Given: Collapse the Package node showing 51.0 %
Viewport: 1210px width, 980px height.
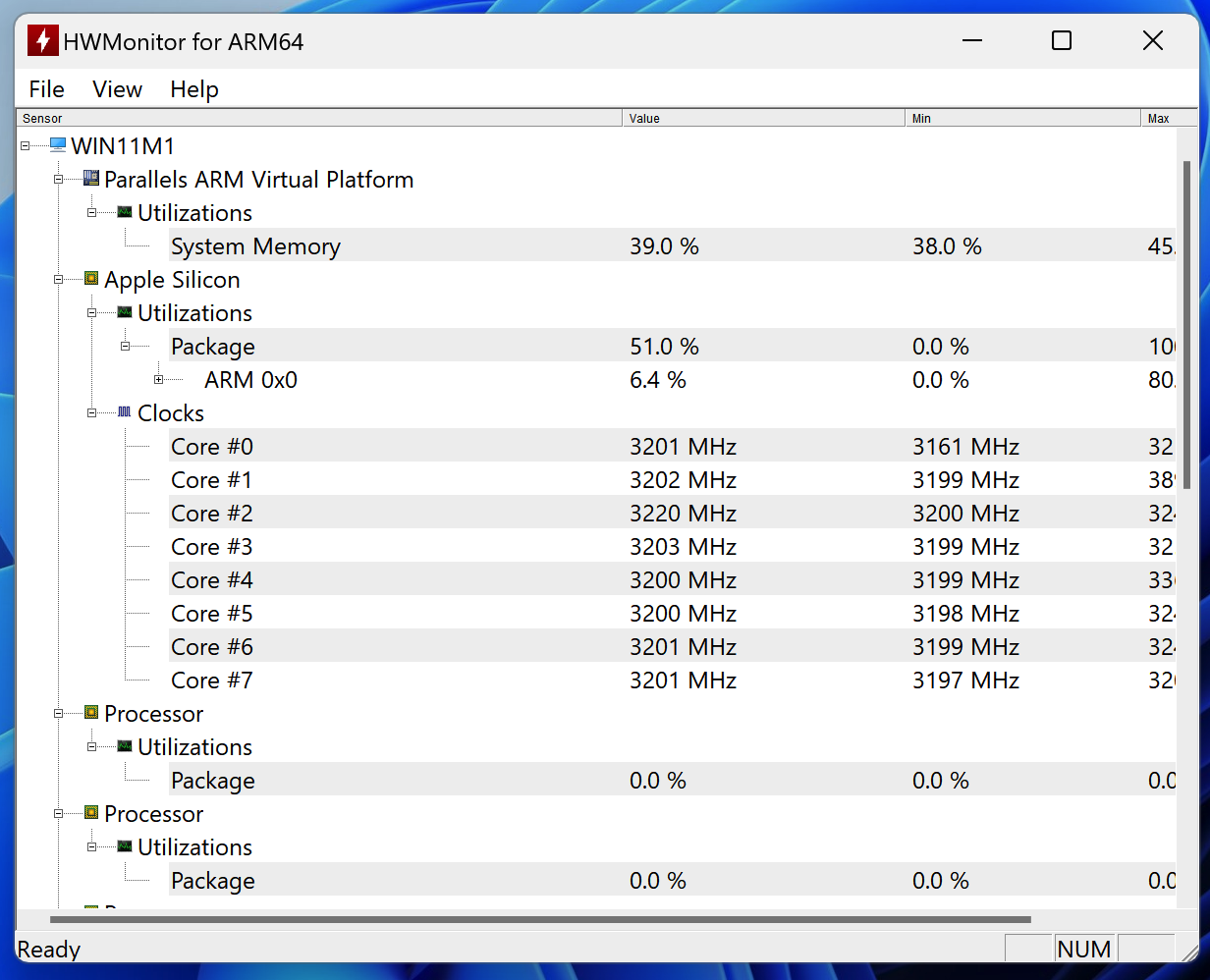Looking at the screenshot, I should [126, 347].
